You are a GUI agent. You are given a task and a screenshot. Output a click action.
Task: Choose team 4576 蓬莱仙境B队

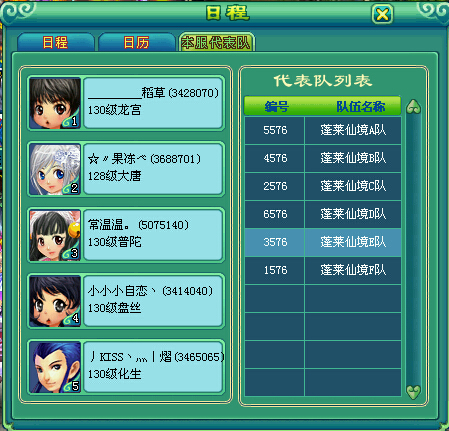[x=323, y=158]
